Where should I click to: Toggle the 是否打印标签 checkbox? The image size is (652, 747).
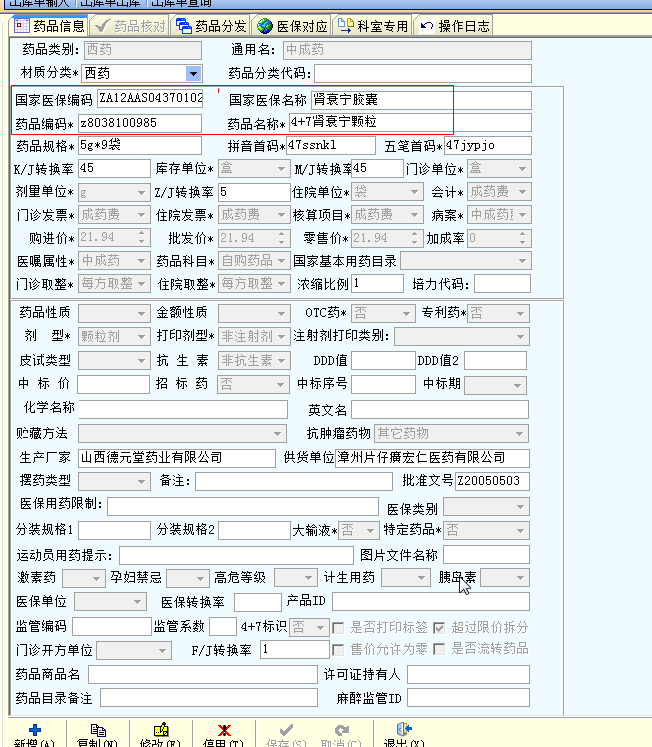click(x=338, y=628)
